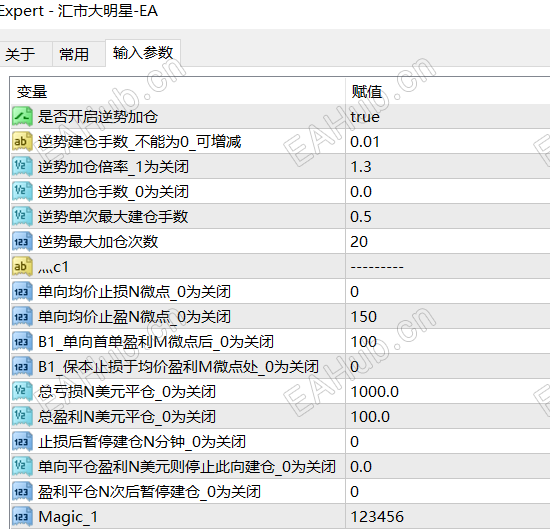Click the 123 icon beside Magic_1
550x529 pixels.
(22, 517)
